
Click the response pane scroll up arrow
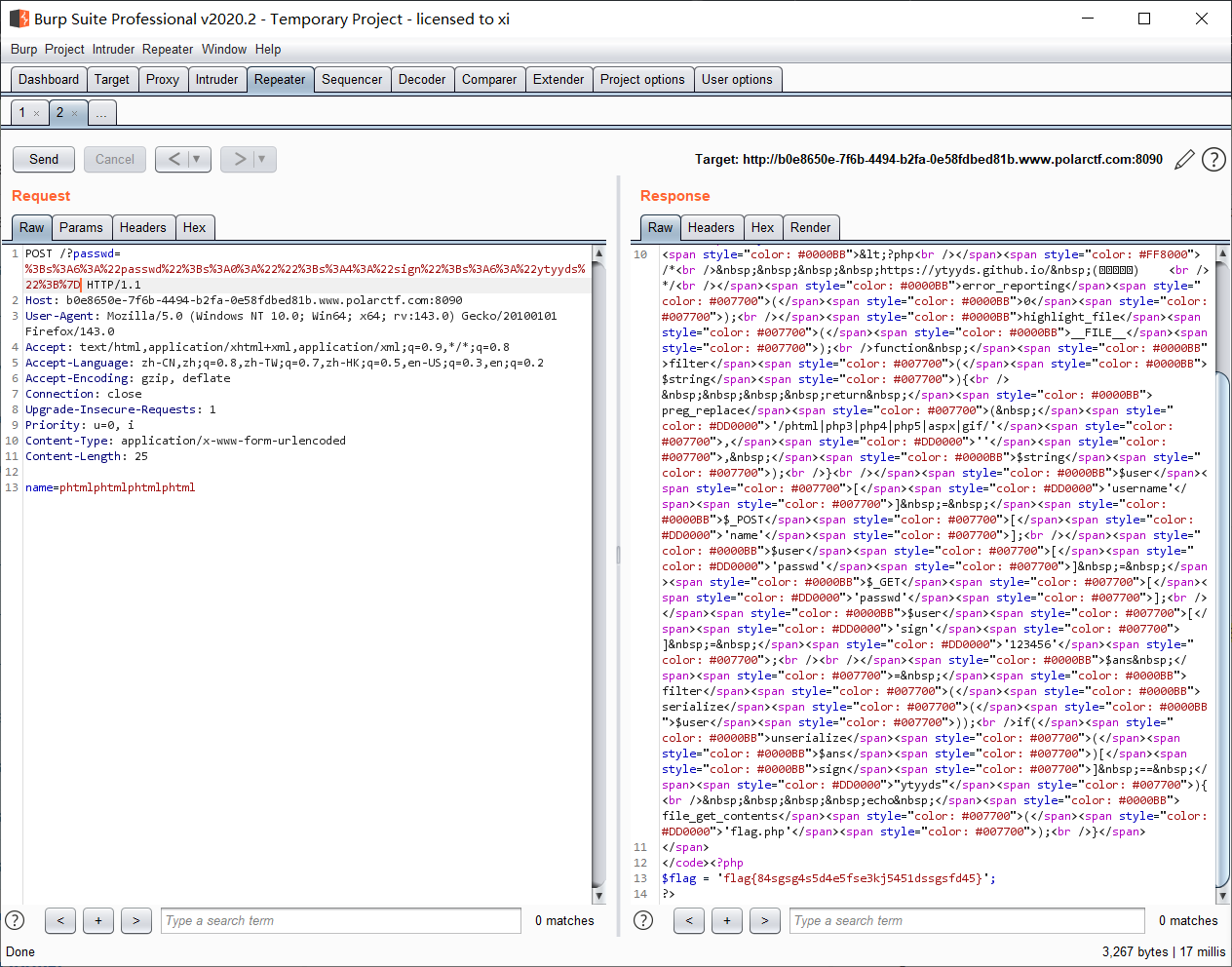pos(1223,253)
